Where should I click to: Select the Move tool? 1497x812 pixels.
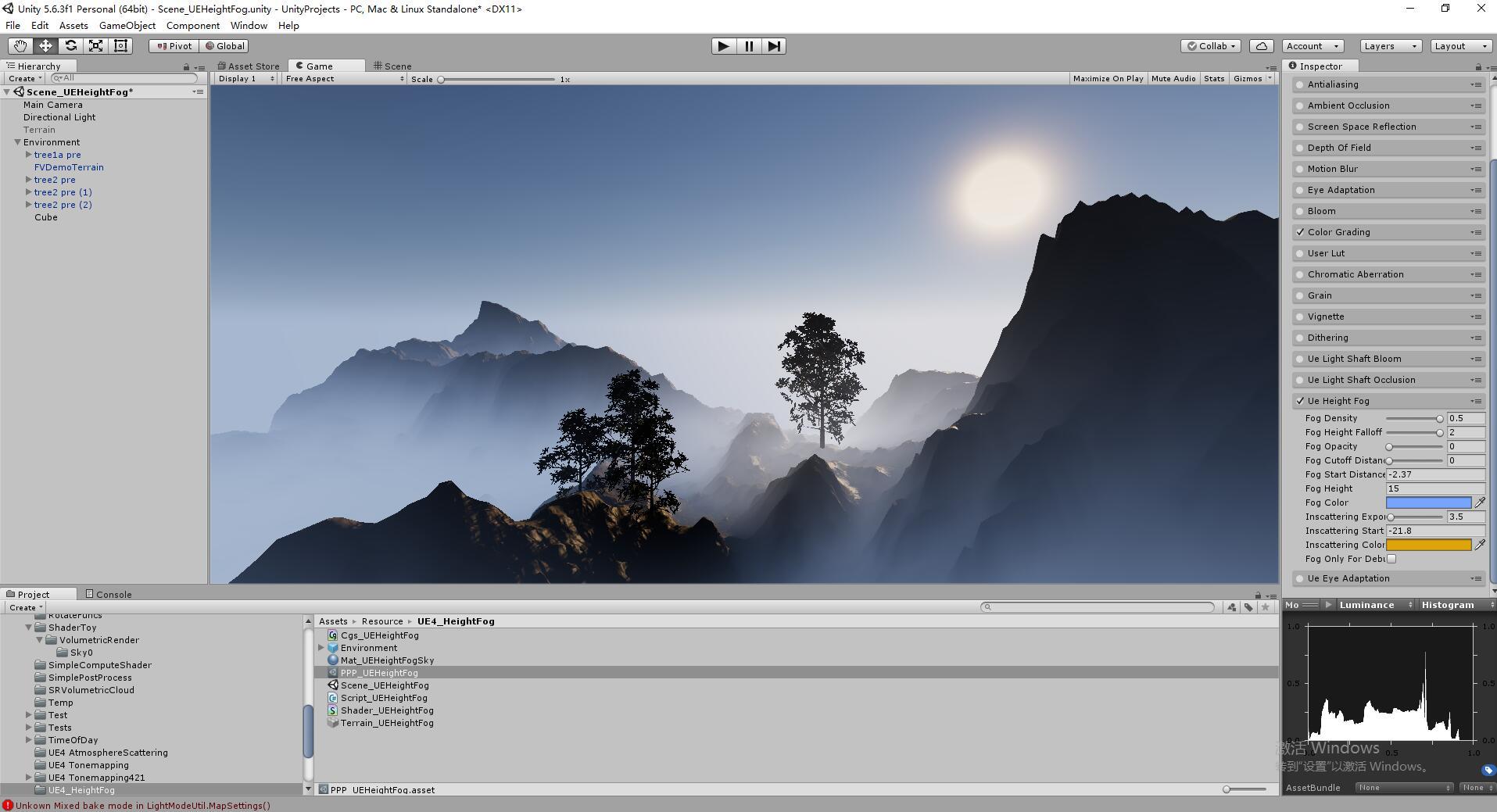click(45, 45)
